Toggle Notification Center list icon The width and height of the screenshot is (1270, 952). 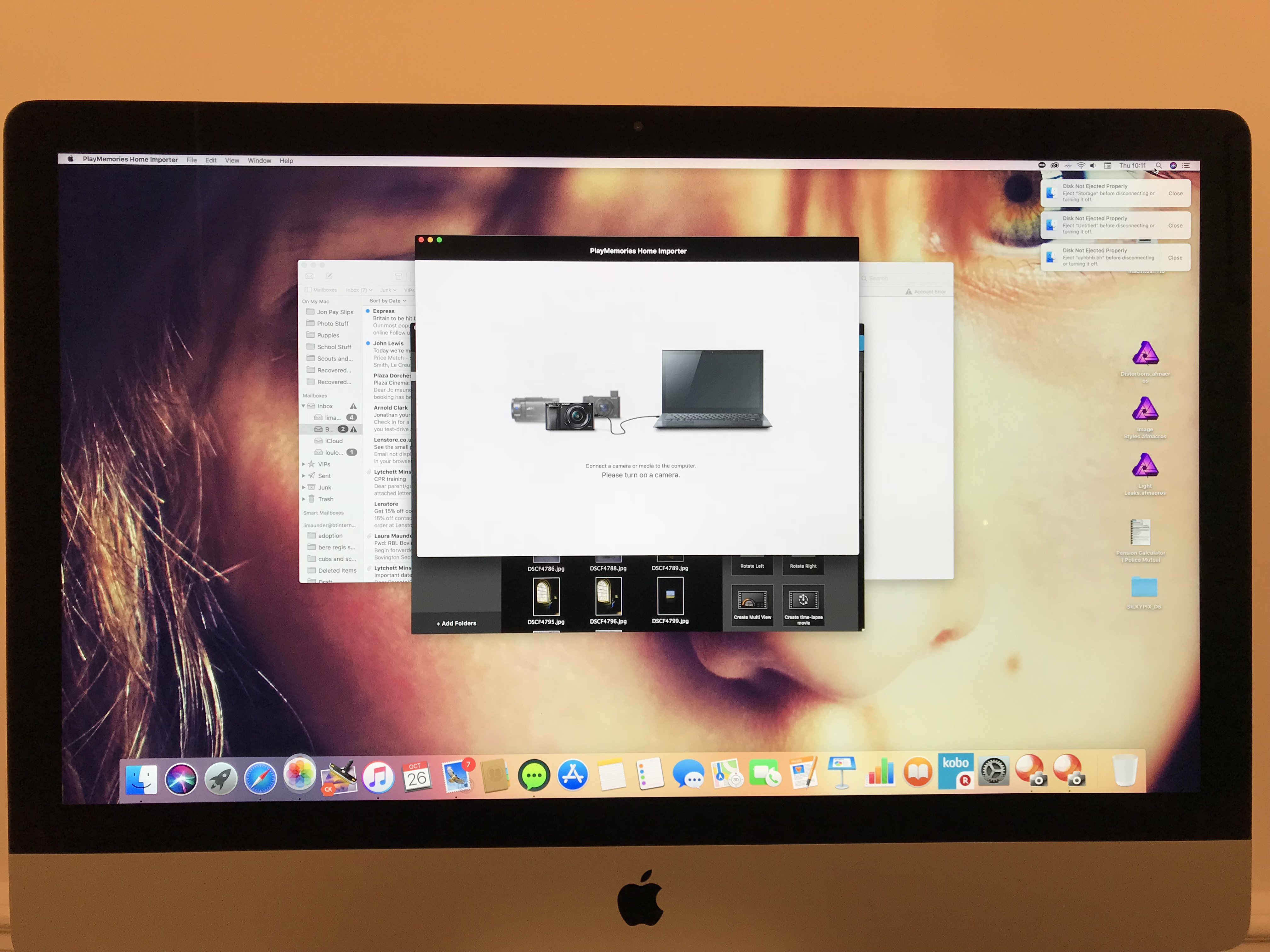point(1186,166)
